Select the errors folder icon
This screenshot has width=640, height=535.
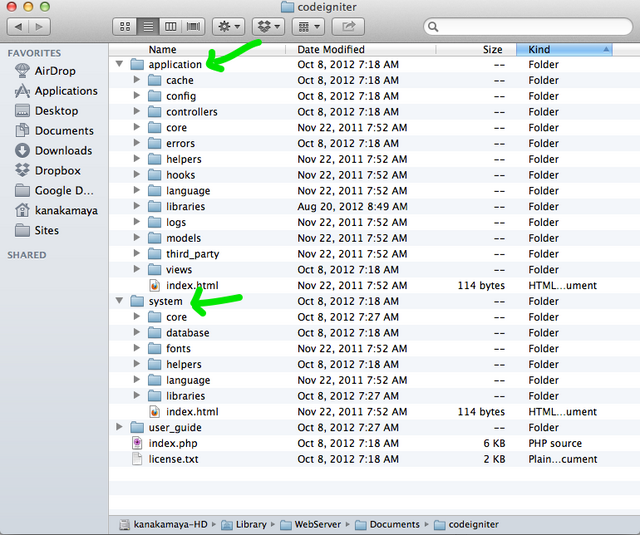[x=154, y=143]
